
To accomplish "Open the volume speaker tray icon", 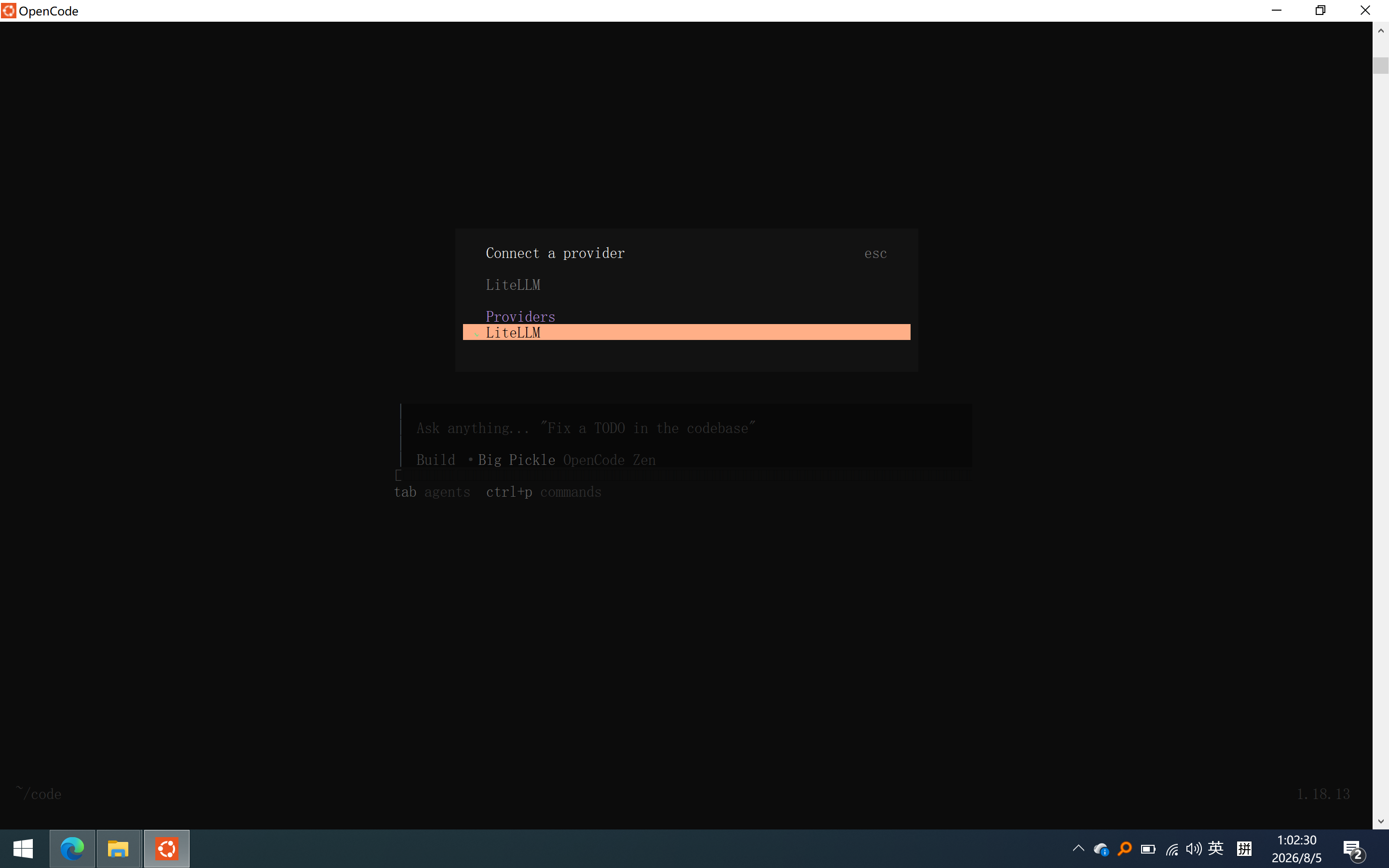I will pos(1194,849).
